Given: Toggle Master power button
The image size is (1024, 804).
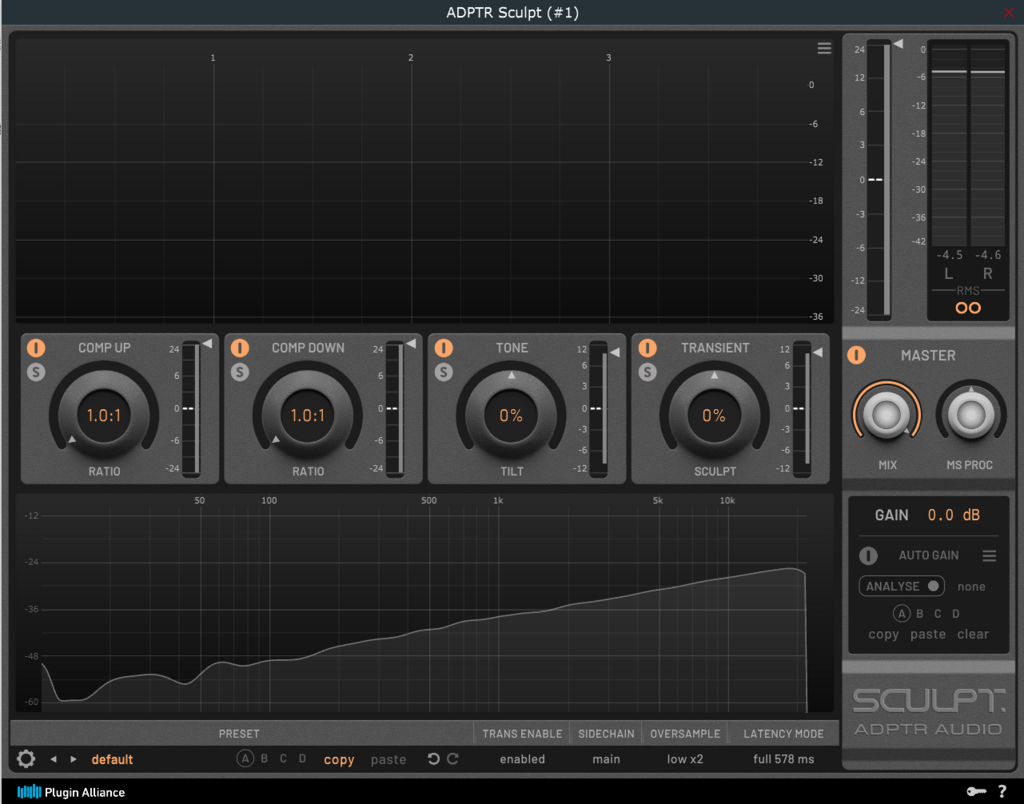Looking at the screenshot, I should pyautogui.click(x=856, y=355).
